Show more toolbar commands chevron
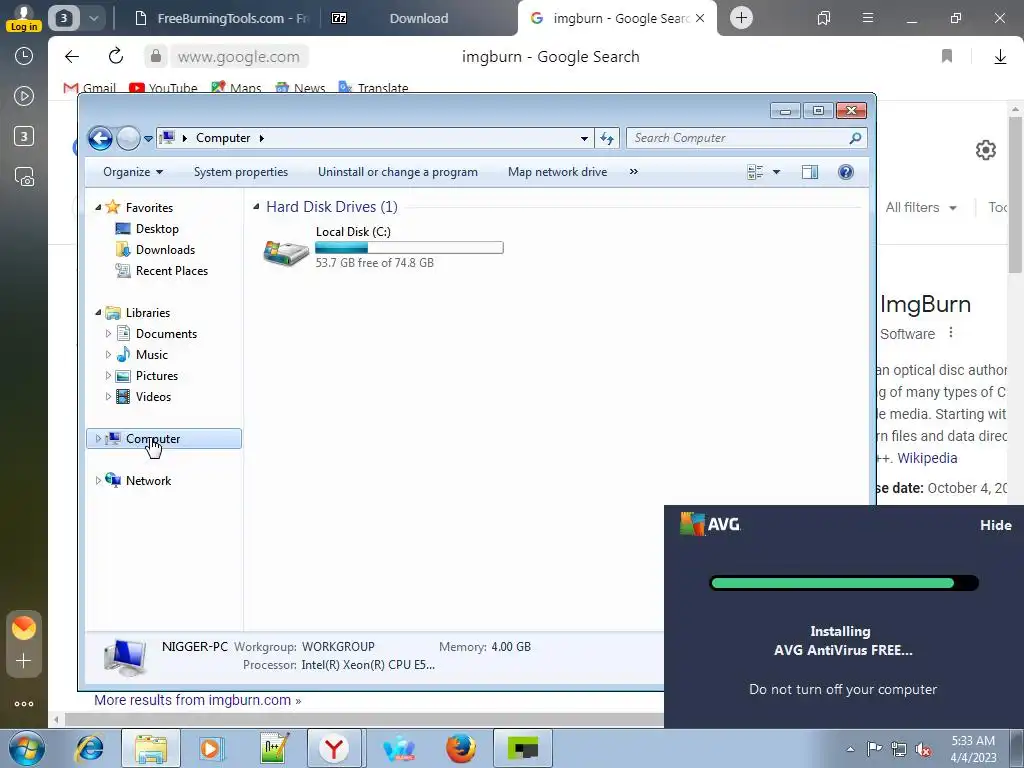1024x768 pixels. click(x=633, y=172)
